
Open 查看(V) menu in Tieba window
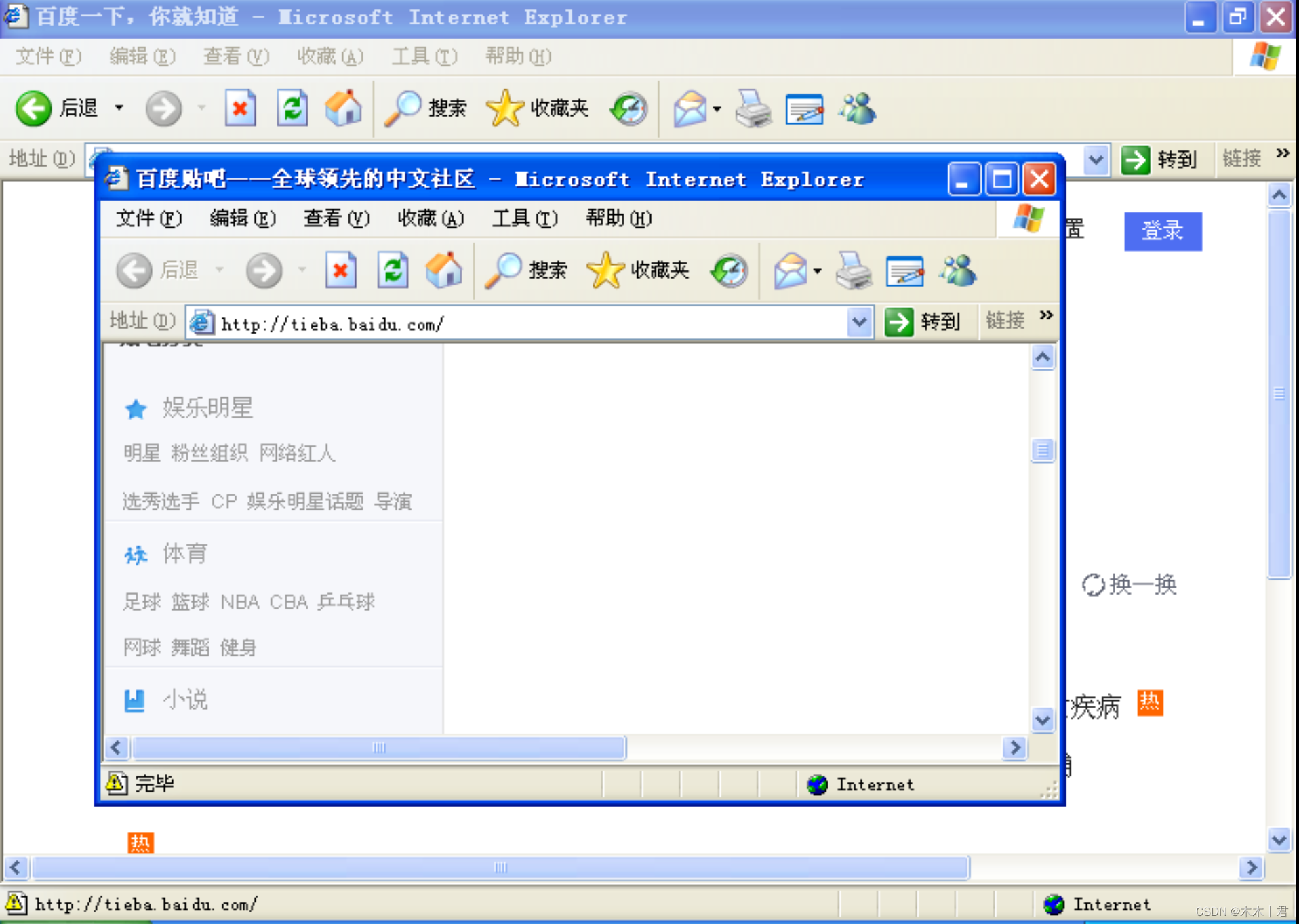pos(337,218)
